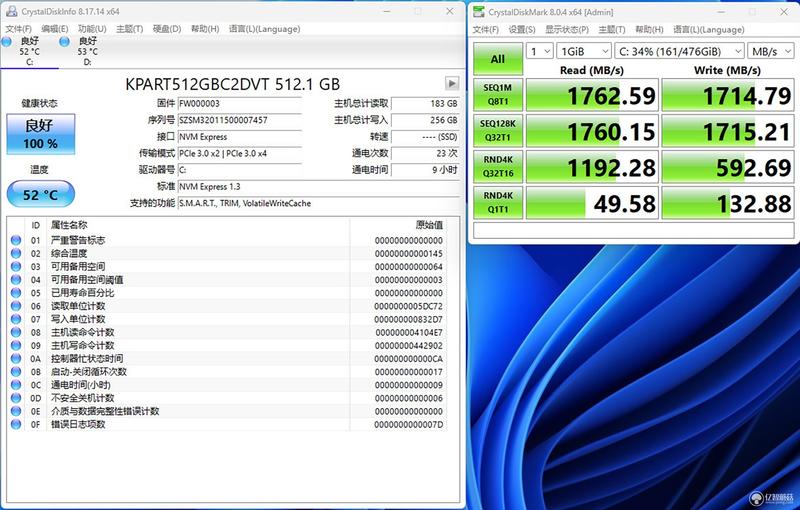Run the RND4K Q1T1 test button
This screenshot has width=800, height=510.
point(498,202)
